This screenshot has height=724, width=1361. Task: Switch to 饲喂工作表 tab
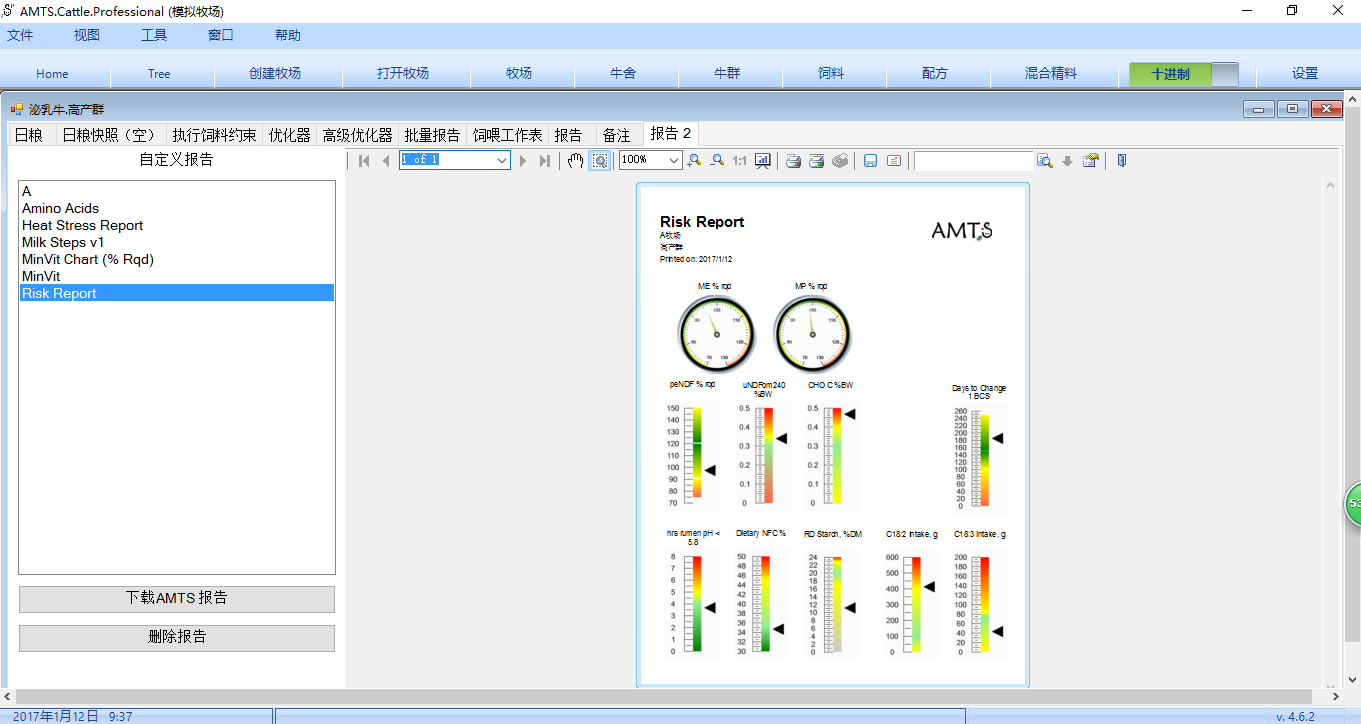[508, 135]
